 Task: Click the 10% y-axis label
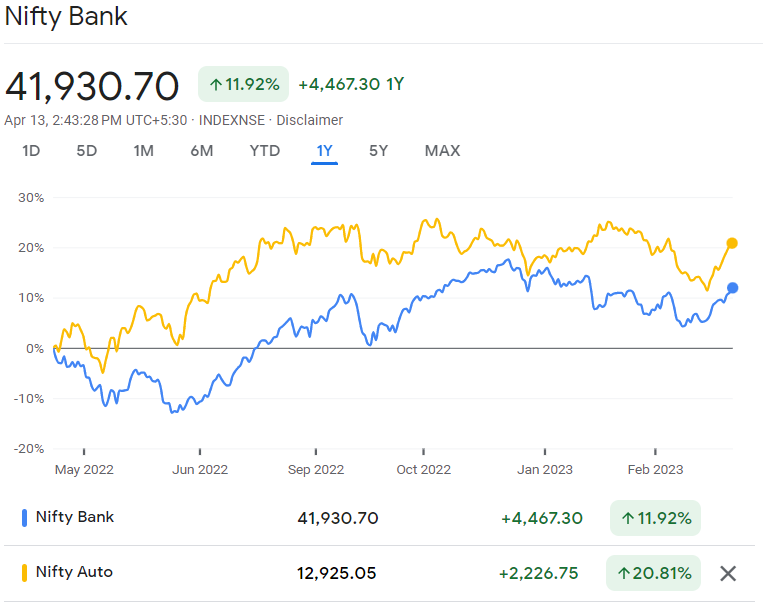[31, 298]
